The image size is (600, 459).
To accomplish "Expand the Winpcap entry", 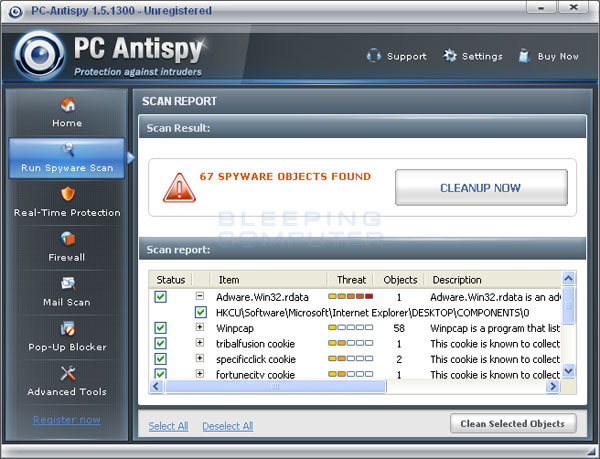I will point(200,327).
